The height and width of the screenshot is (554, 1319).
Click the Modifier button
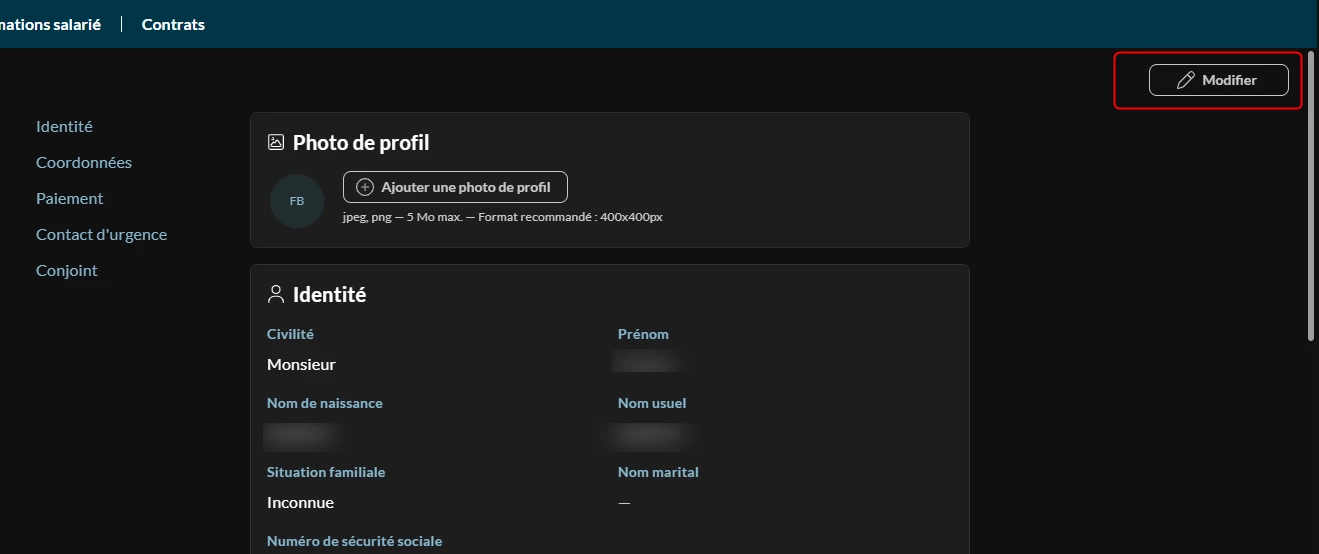coord(1218,80)
